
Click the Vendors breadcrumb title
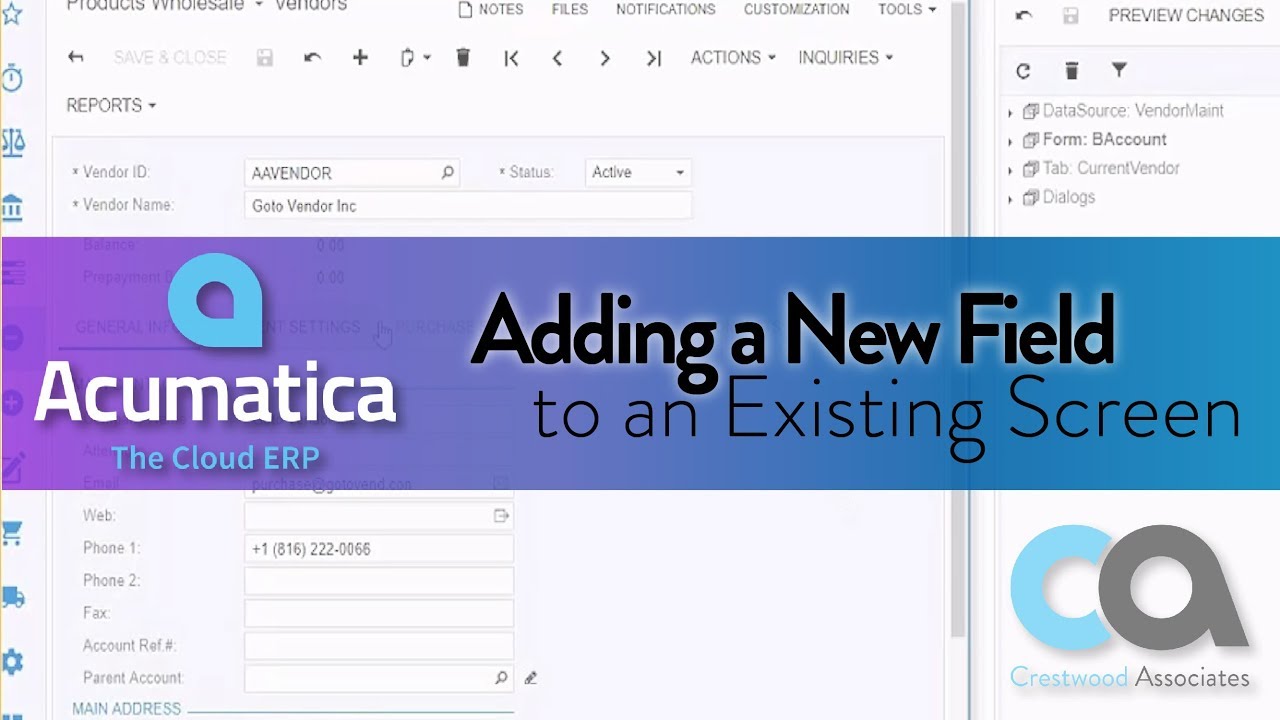point(310,6)
